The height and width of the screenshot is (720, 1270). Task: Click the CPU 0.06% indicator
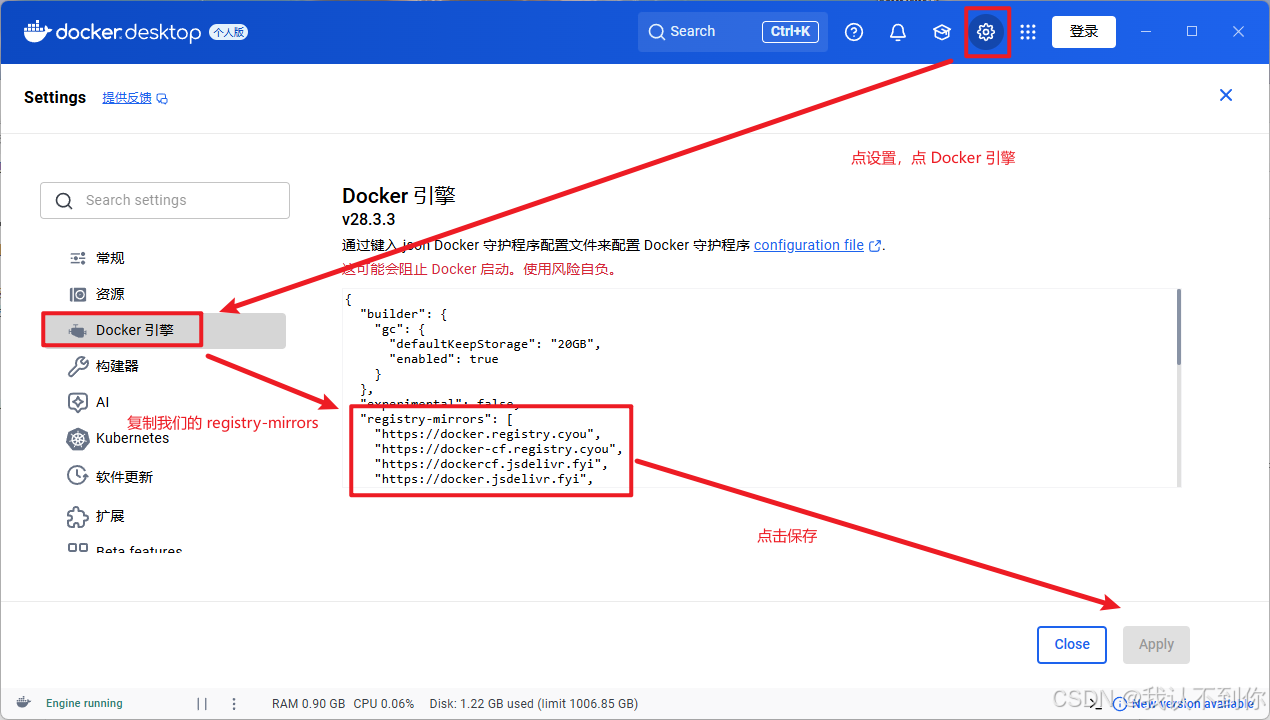pos(384,704)
